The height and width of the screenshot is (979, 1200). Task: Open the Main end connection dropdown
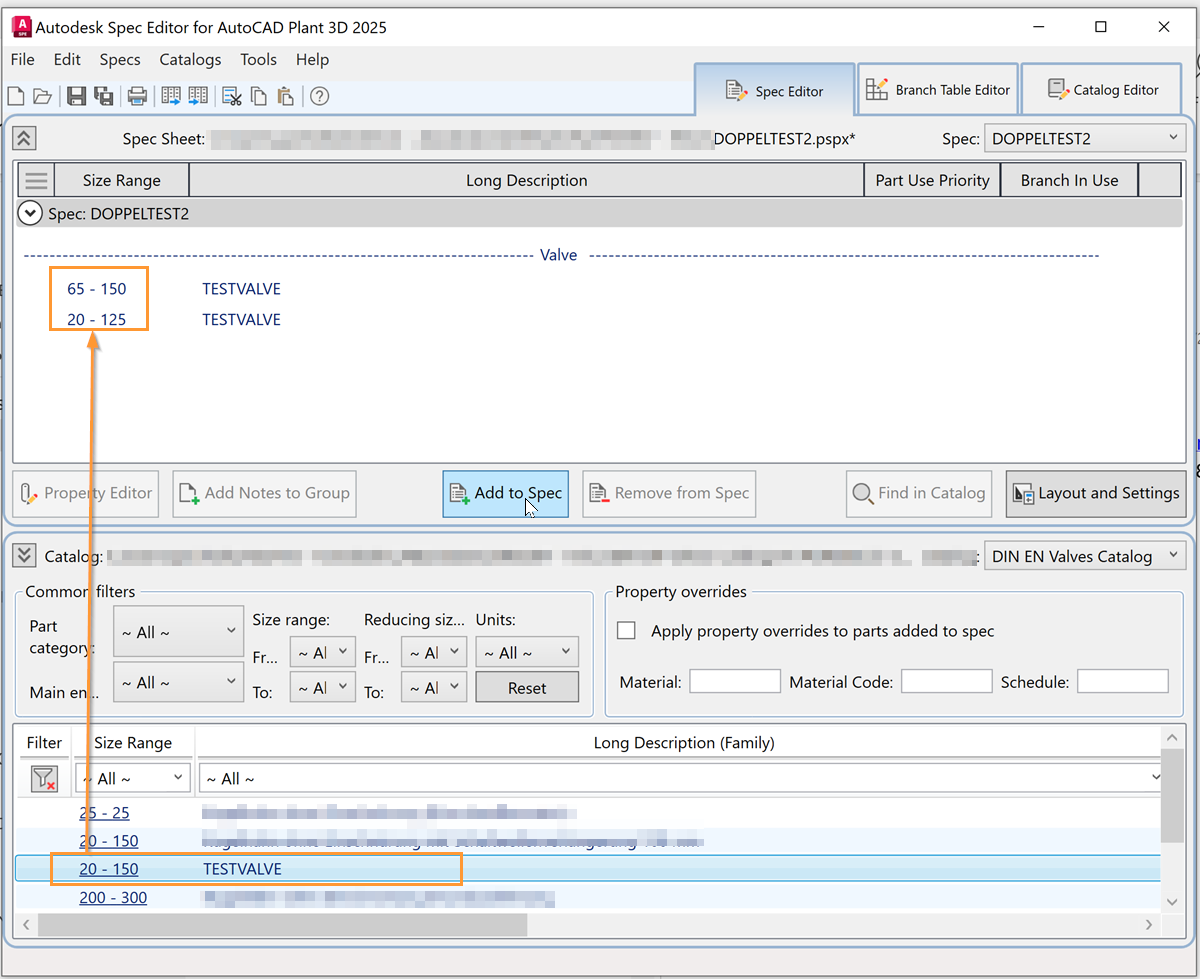(x=178, y=683)
